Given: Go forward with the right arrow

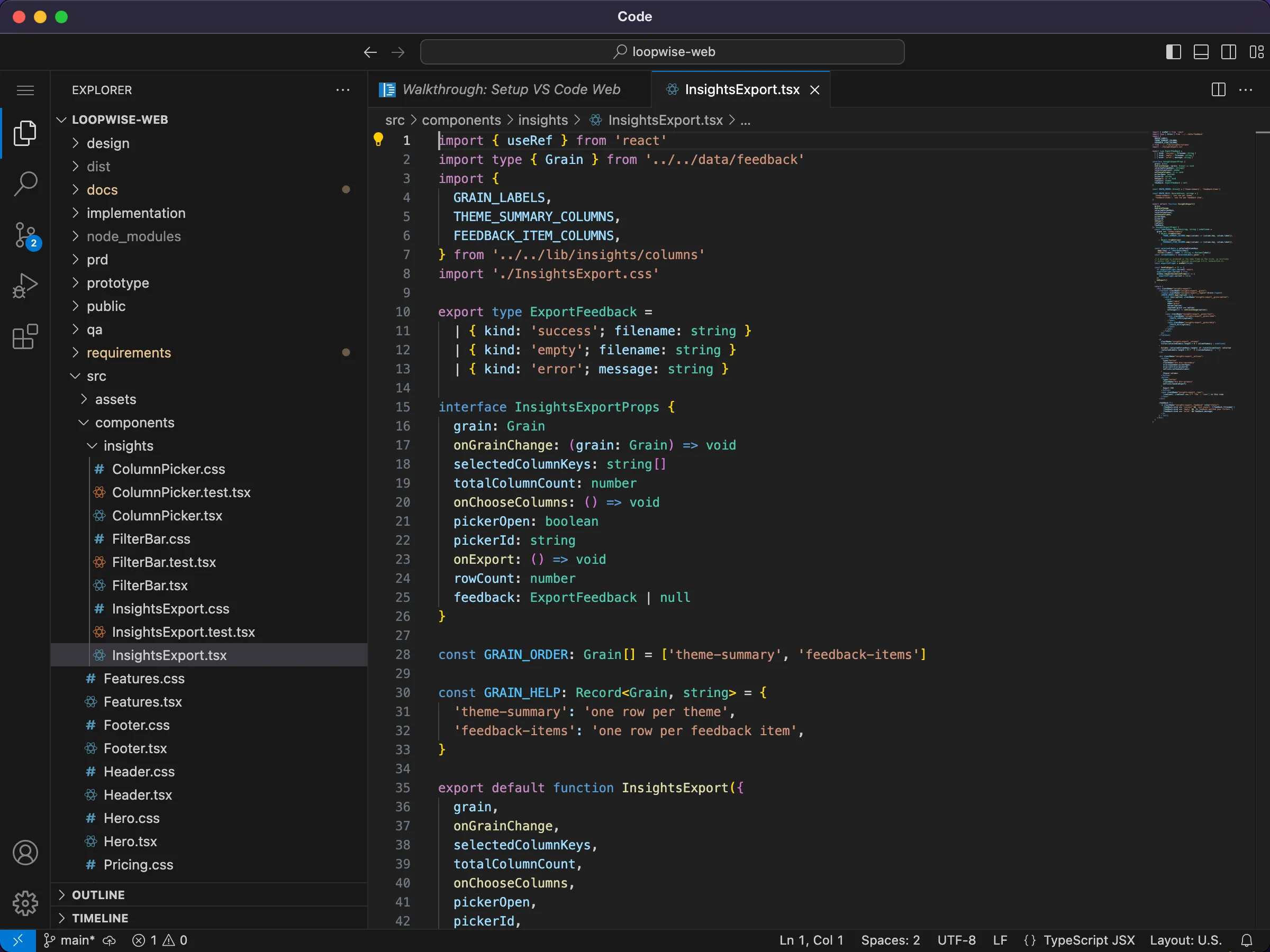Looking at the screenshot, I should pos(398,52).
